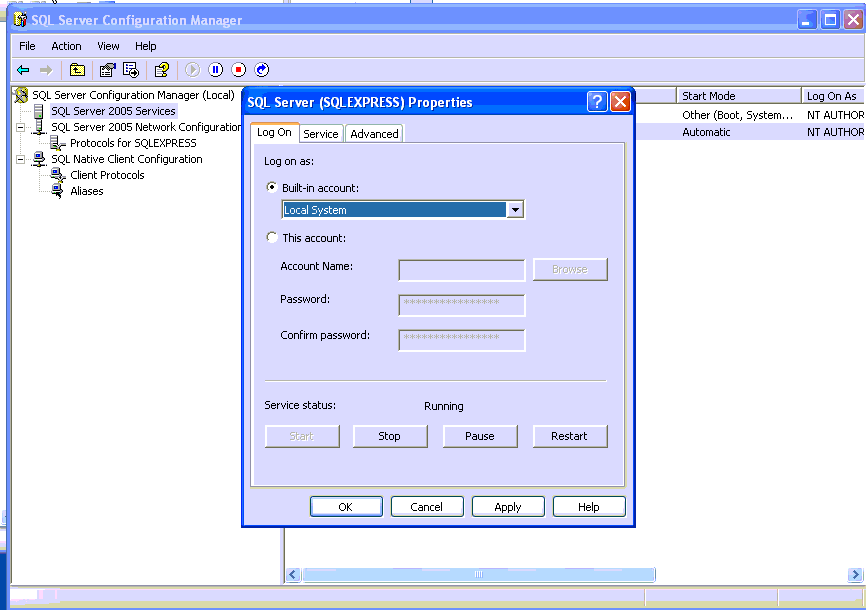
Task: Open Properties from the toolbar icon
Action: [107, 70]
